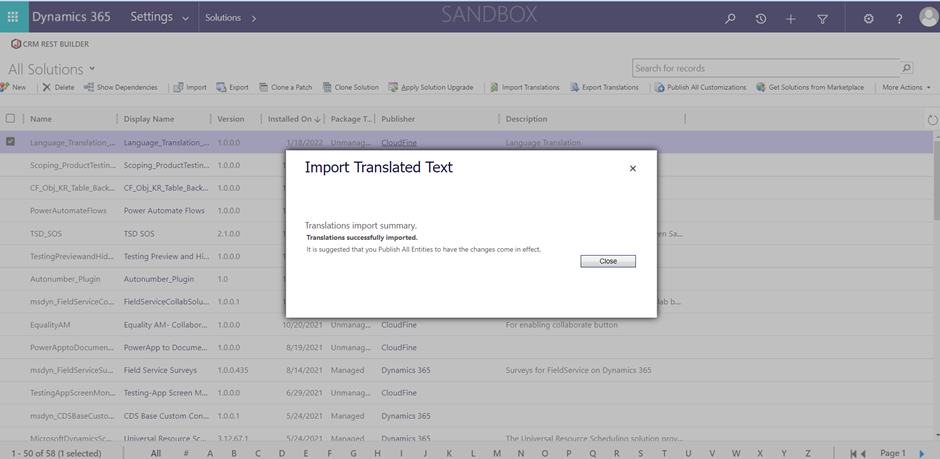Open CRM REST Builder
Image resolution: width=940 pixels, height=459 pixels.
coord(50,44)
